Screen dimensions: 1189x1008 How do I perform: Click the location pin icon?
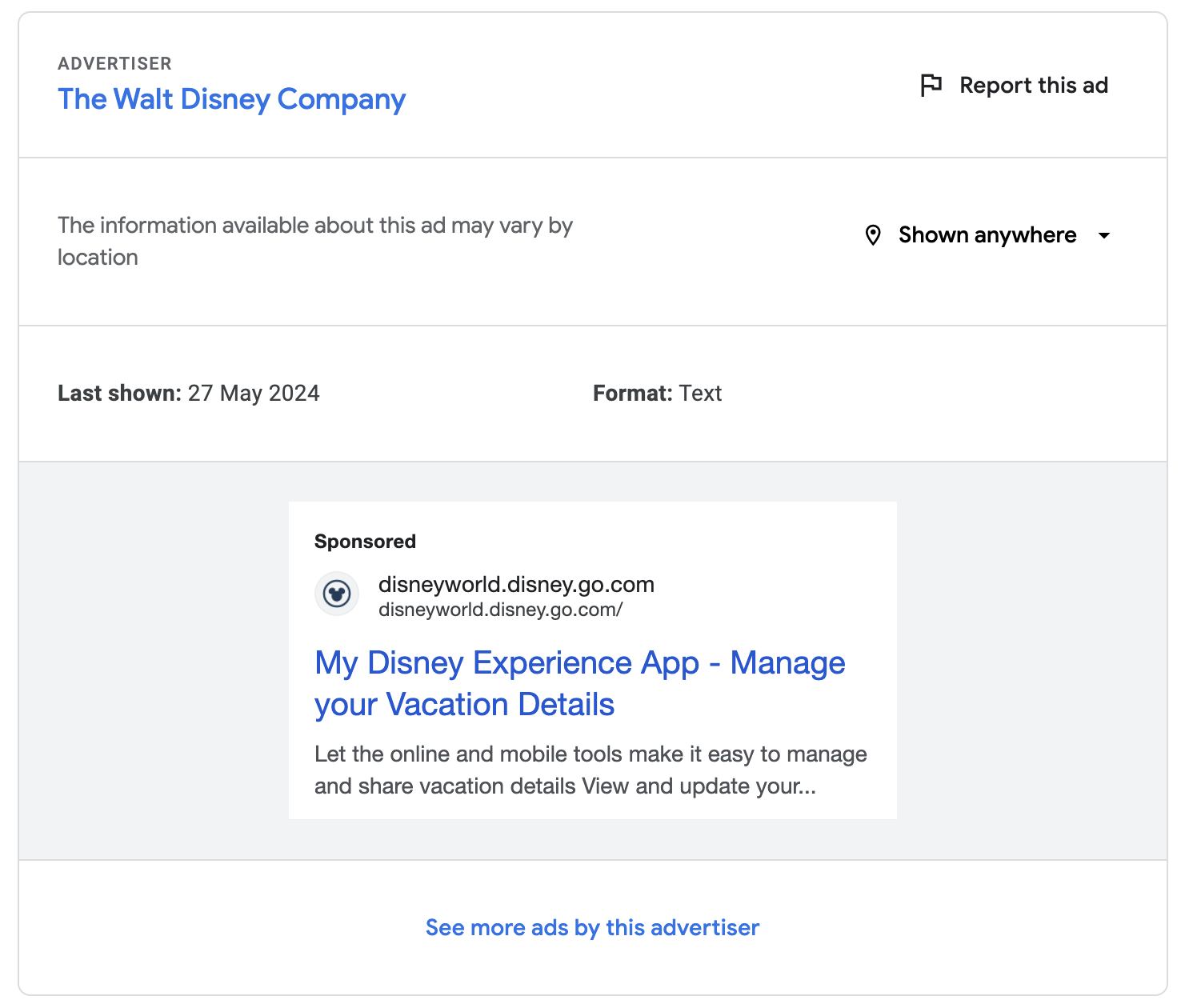point(873,235)
